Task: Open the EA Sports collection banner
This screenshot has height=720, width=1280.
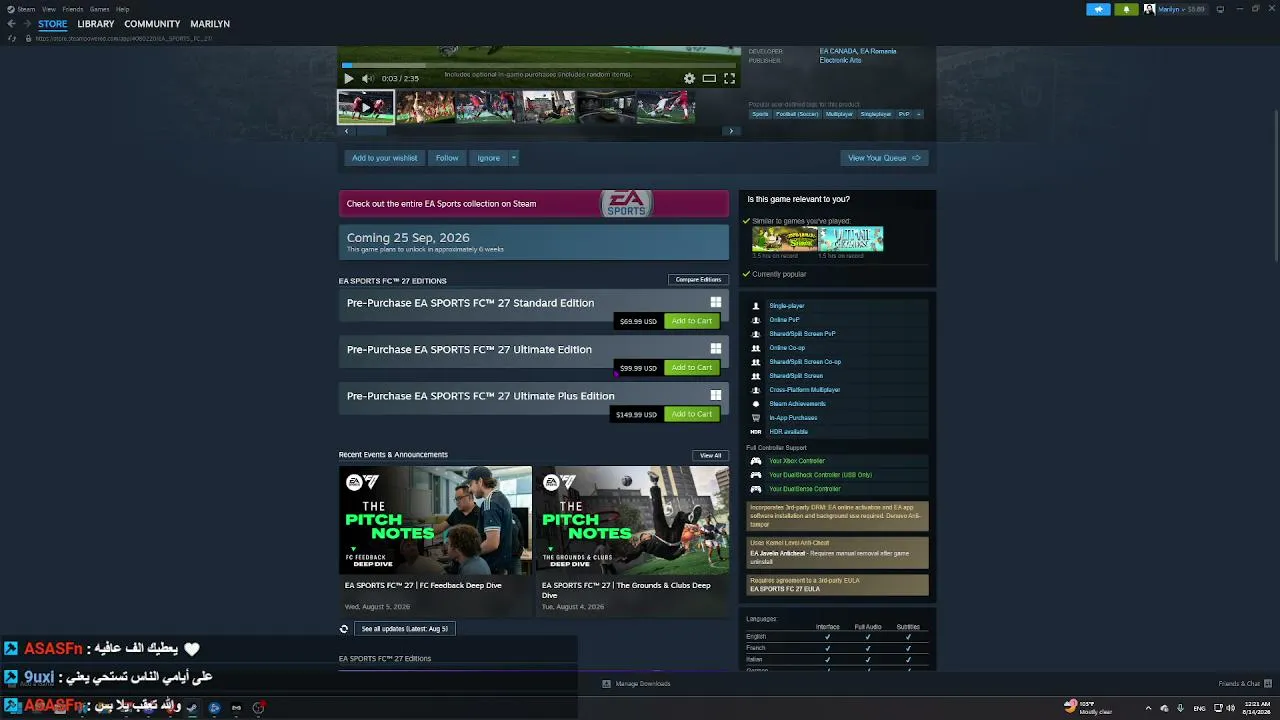Action: tap(534, 204)
